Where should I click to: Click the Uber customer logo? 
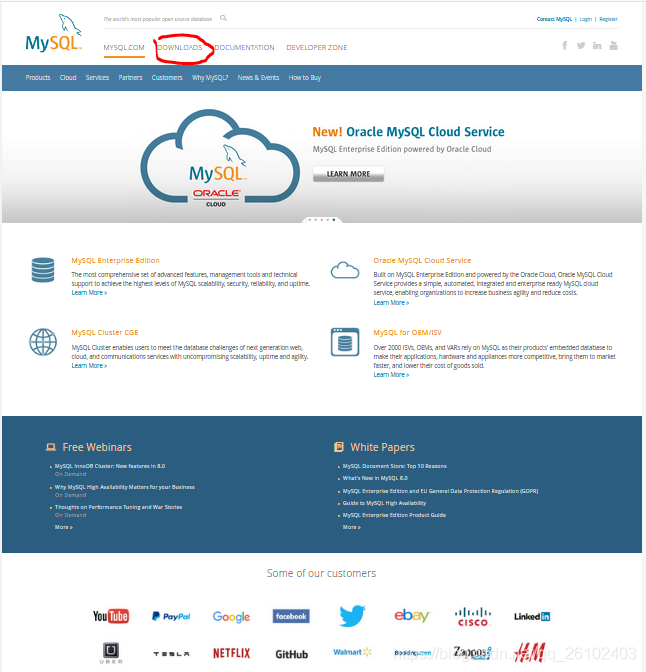point(111,653)
